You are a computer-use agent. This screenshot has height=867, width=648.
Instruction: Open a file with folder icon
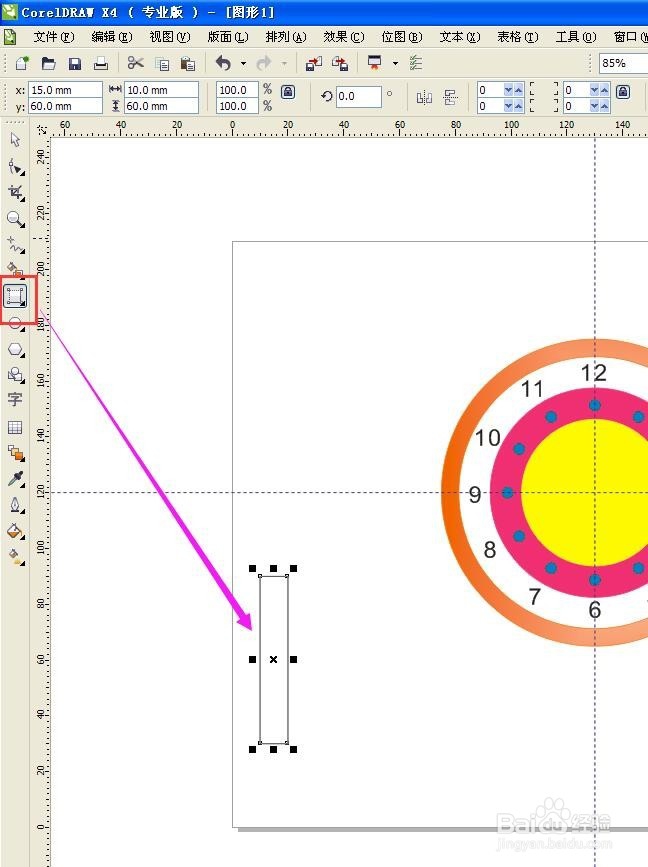pos(49,63)
